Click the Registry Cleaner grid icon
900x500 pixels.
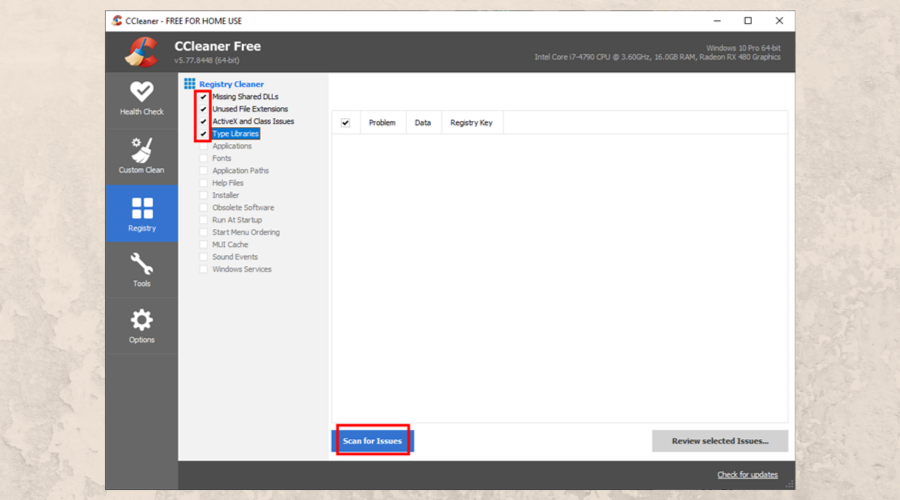pos(190,84)
